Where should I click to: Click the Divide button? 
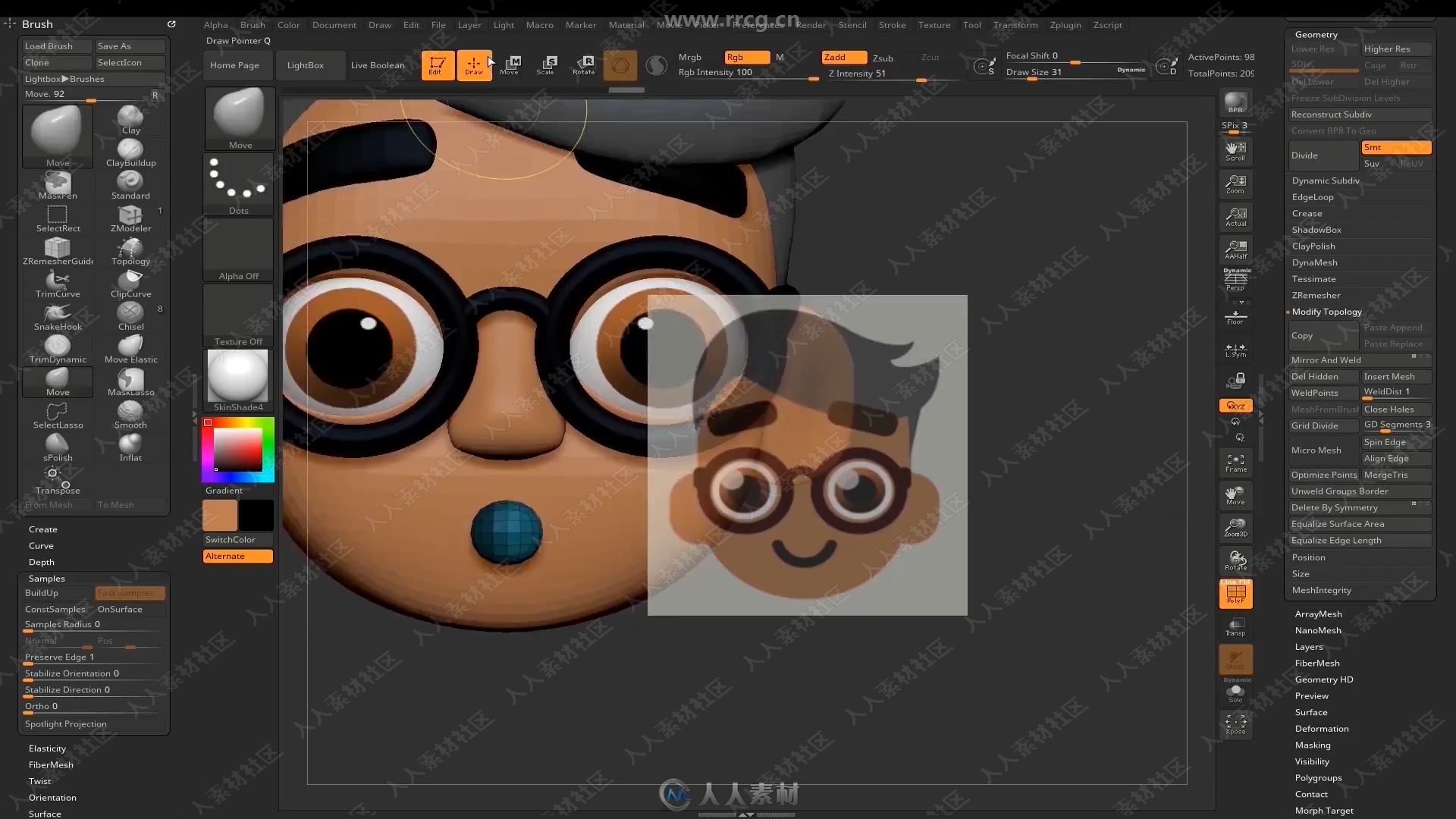tap(1323, 155)
